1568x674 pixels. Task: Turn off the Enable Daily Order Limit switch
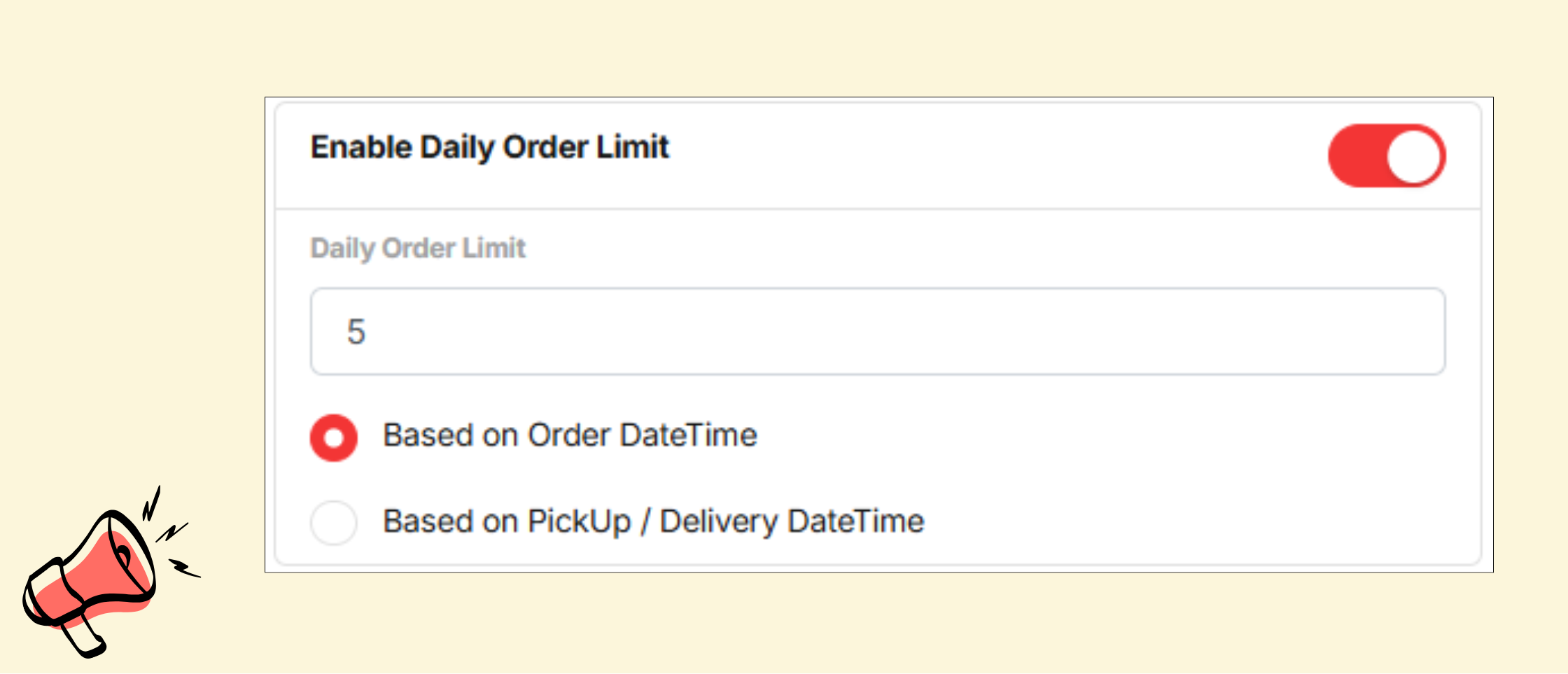coord(1386,156)
